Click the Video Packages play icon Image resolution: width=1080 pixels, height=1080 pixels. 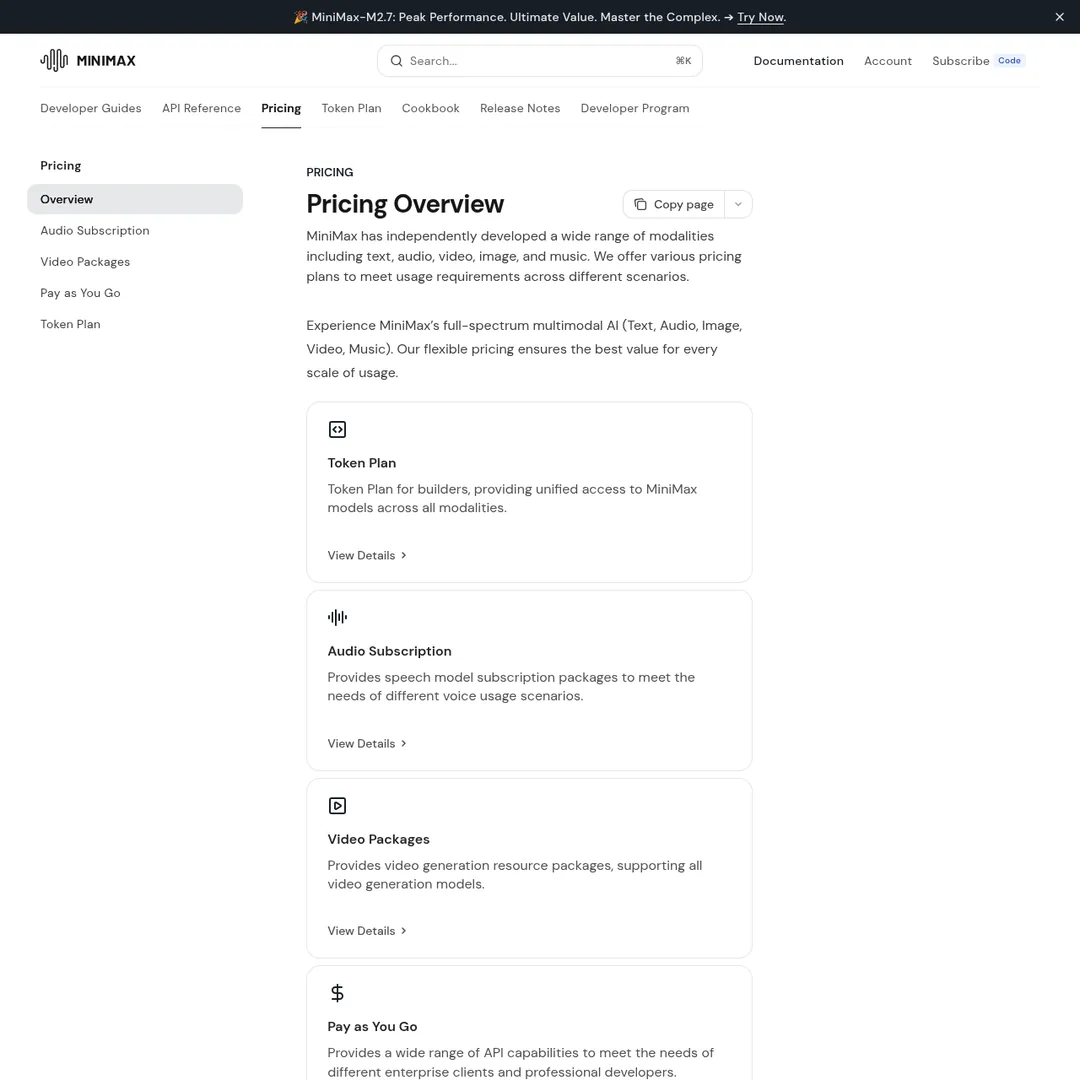point(337,805)
